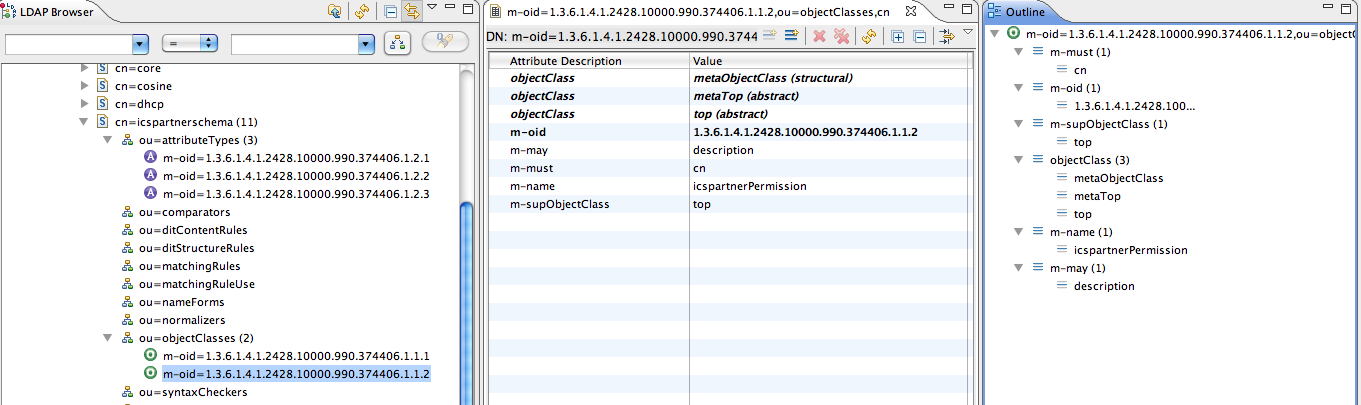Screen dimensions: 1361x405
Task: Select the metaObjectClass (structural) value
Action: 830,78
